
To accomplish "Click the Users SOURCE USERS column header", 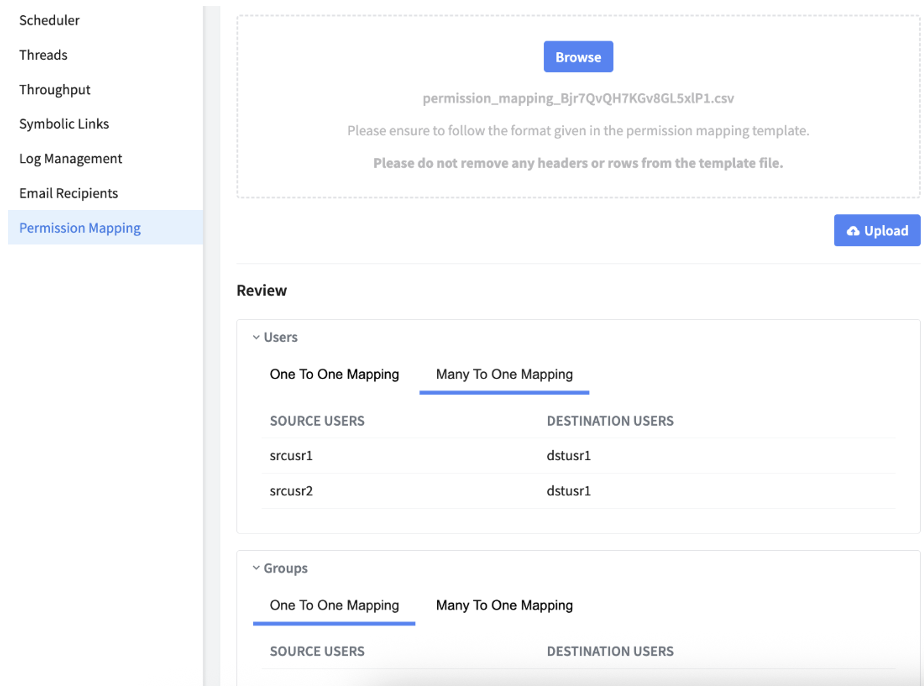I will click(x=317, y=421).
